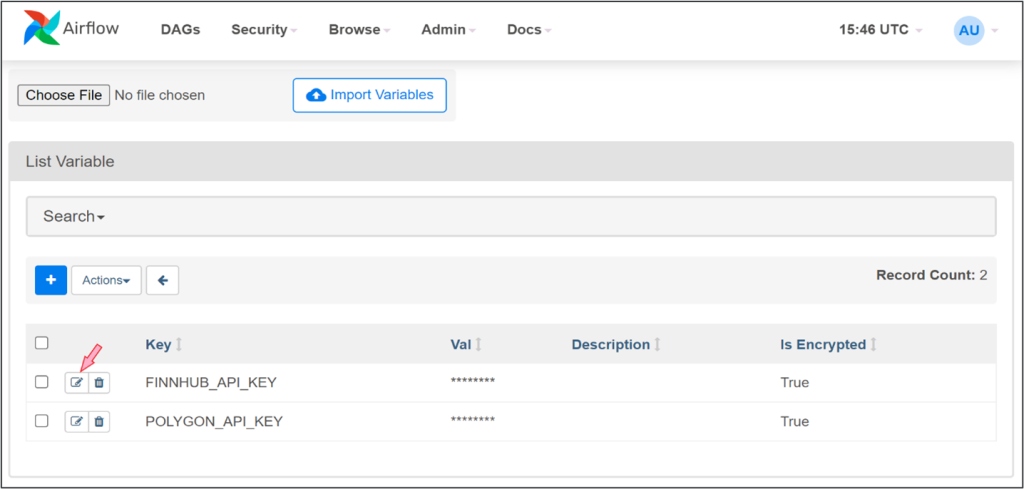Toggle the select-all checkbox in header

pyautogui.click(x=42, y=343)
